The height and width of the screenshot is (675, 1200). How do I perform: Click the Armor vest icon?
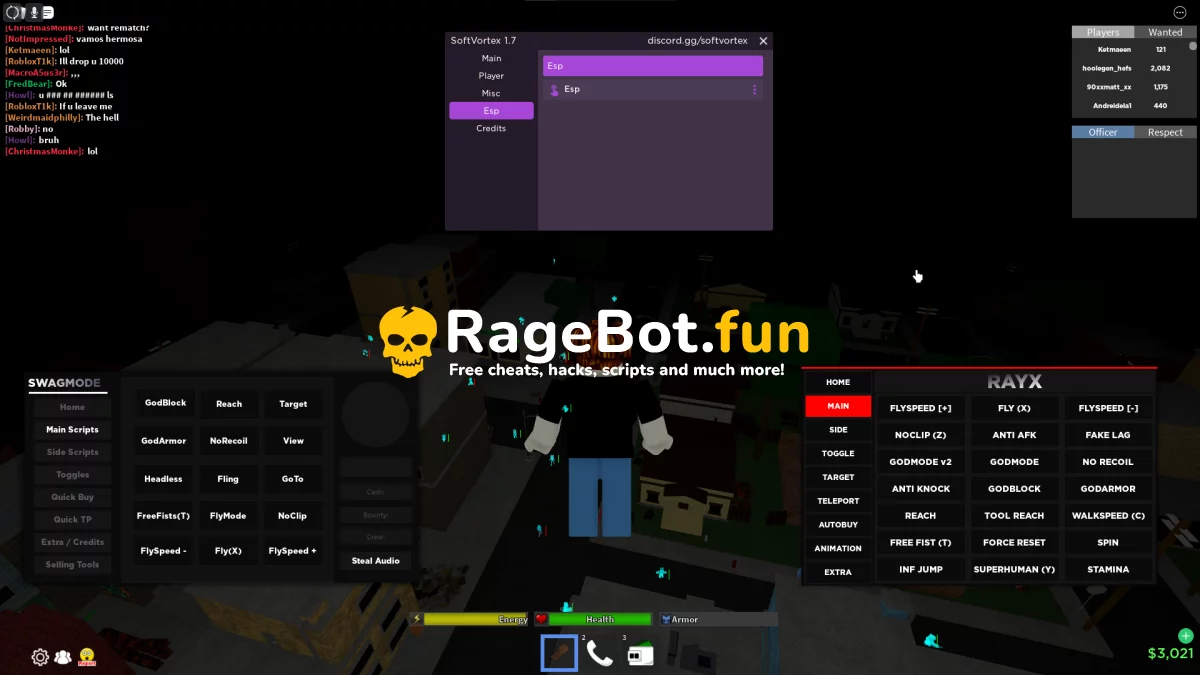(665, 619)
